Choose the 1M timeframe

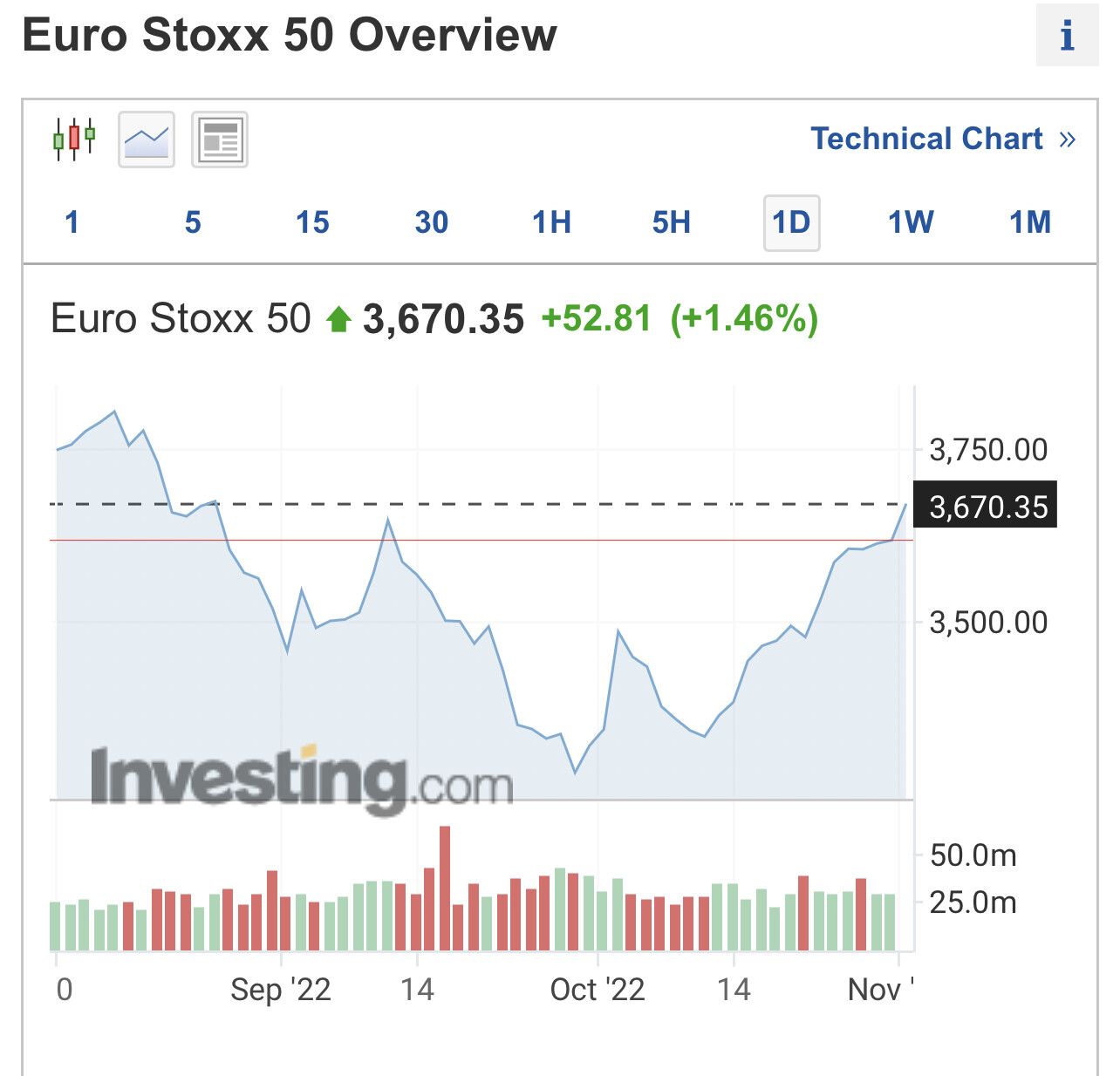(1030, 222)
